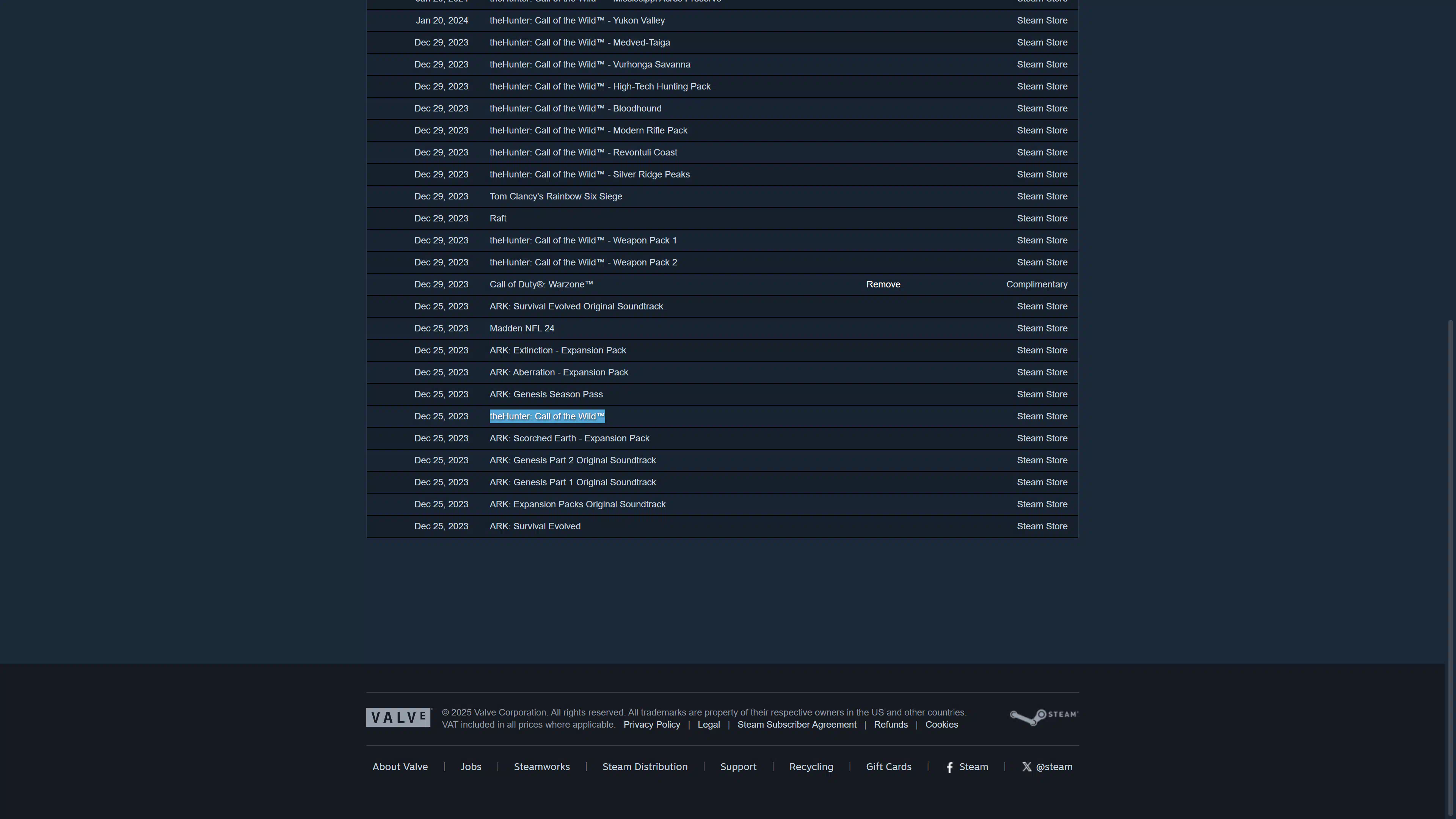Open the Steam Subscriber Agreement link
This screenshot has height=819, width=1456.
click(797, 725)
